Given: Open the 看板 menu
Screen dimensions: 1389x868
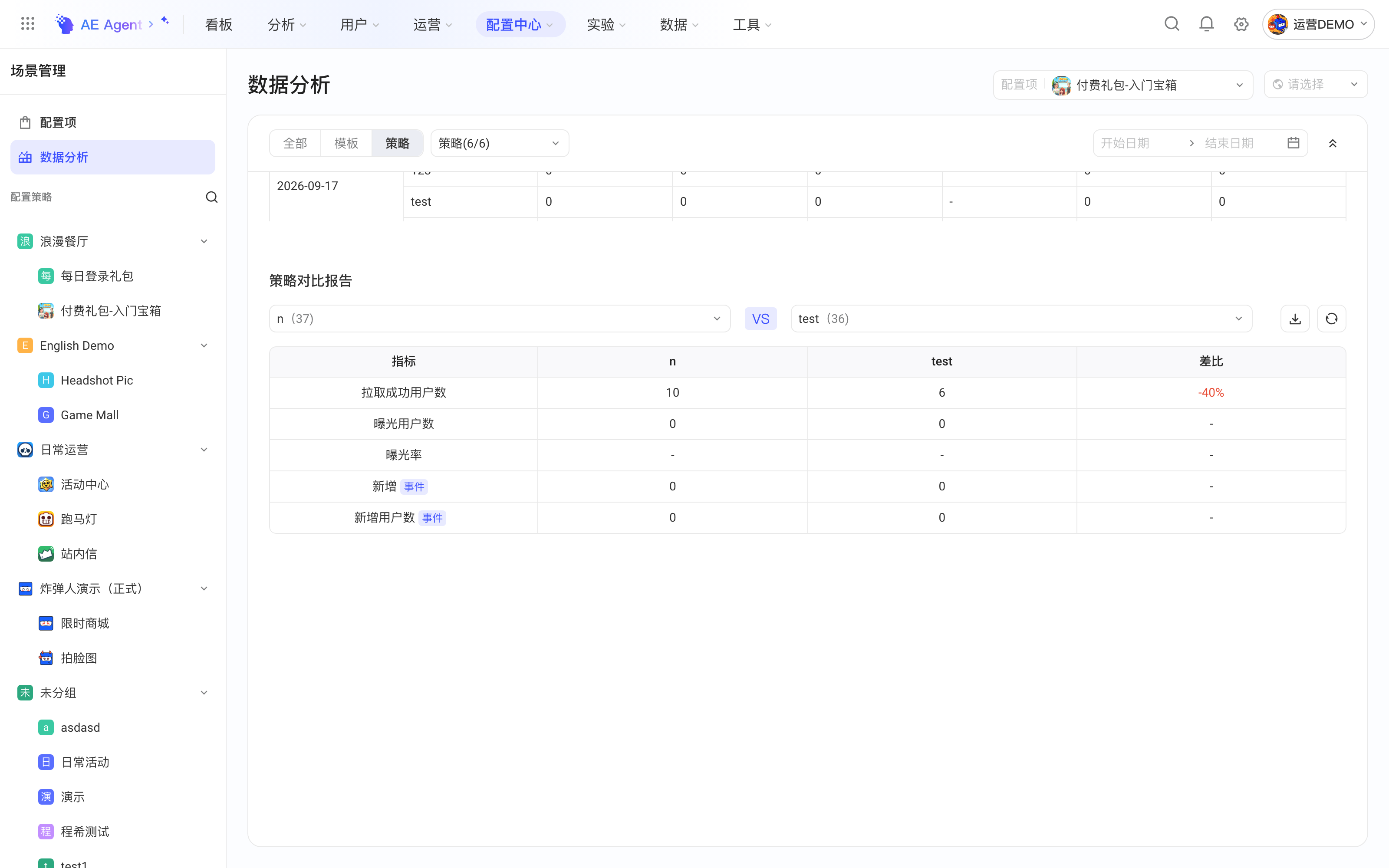Looking at the screenshot, I should (x=219, y=24).
